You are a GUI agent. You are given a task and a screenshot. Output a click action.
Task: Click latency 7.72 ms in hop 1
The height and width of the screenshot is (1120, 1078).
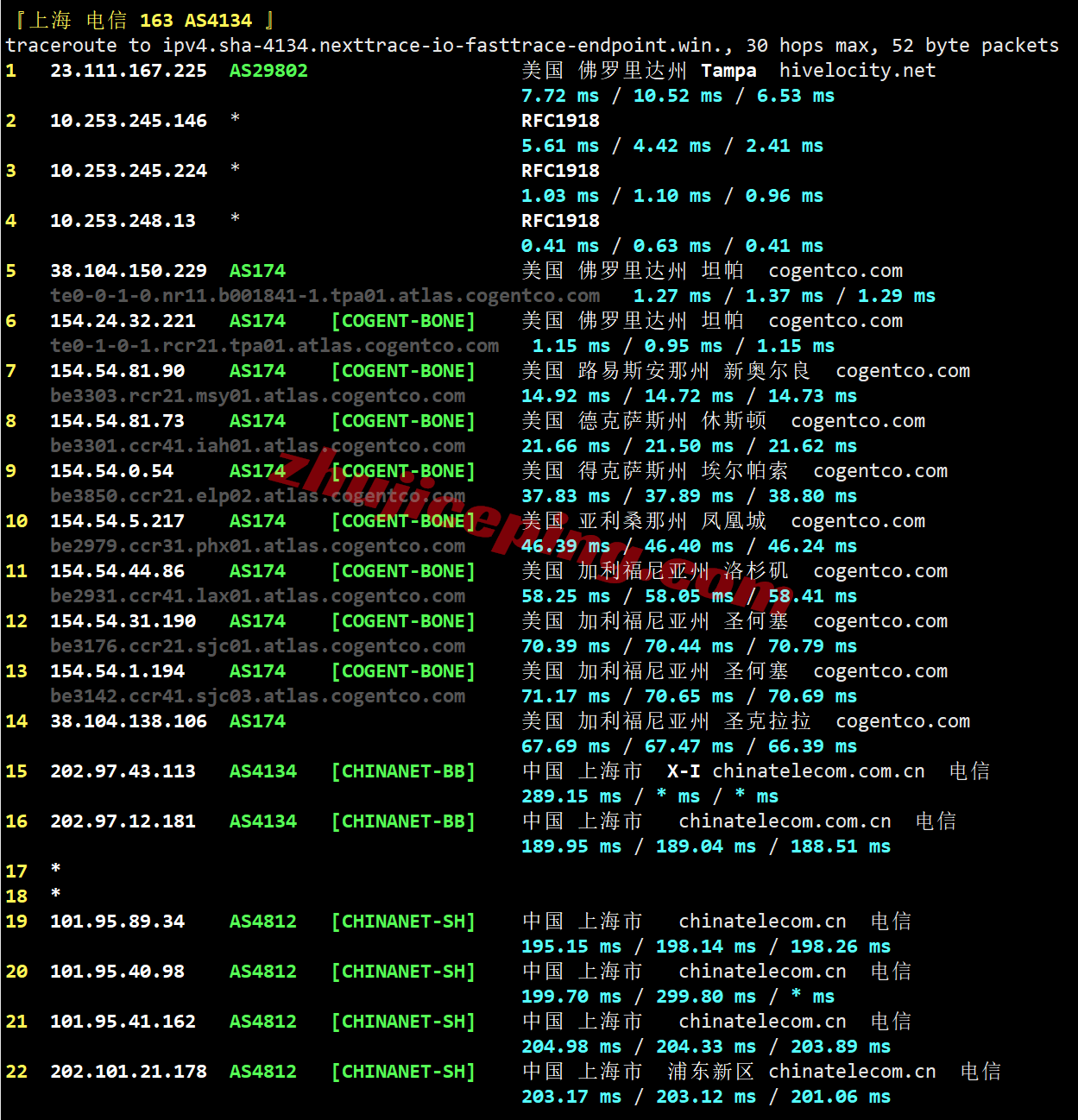tap(560, 96)
